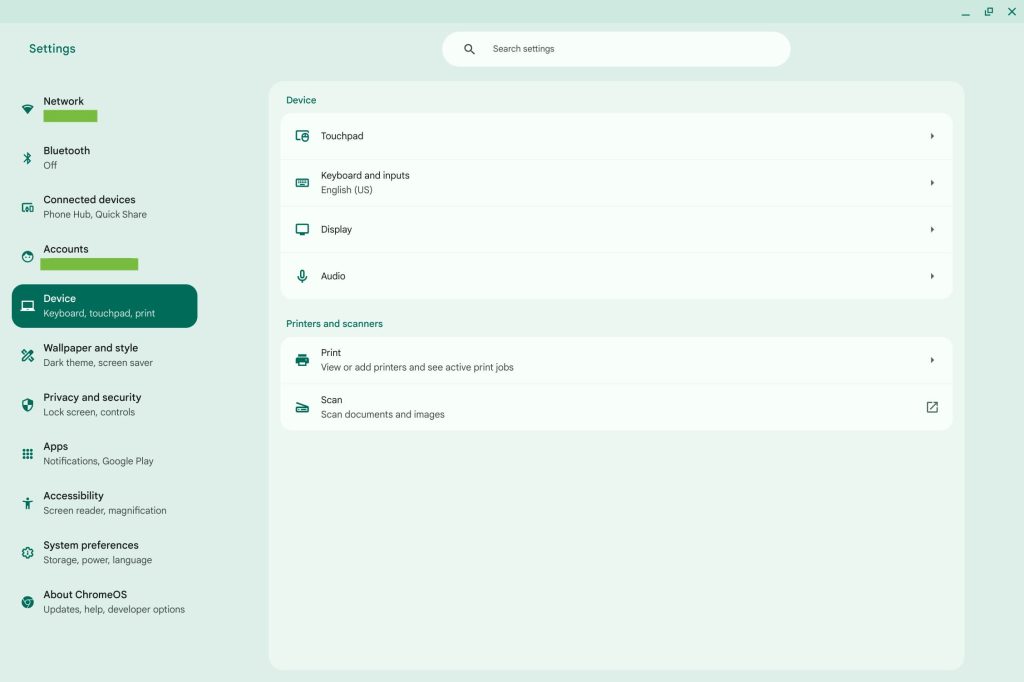The image size is (1024, 682).
Task: Click the Accounts face icon
Action: tap(28, 257)
